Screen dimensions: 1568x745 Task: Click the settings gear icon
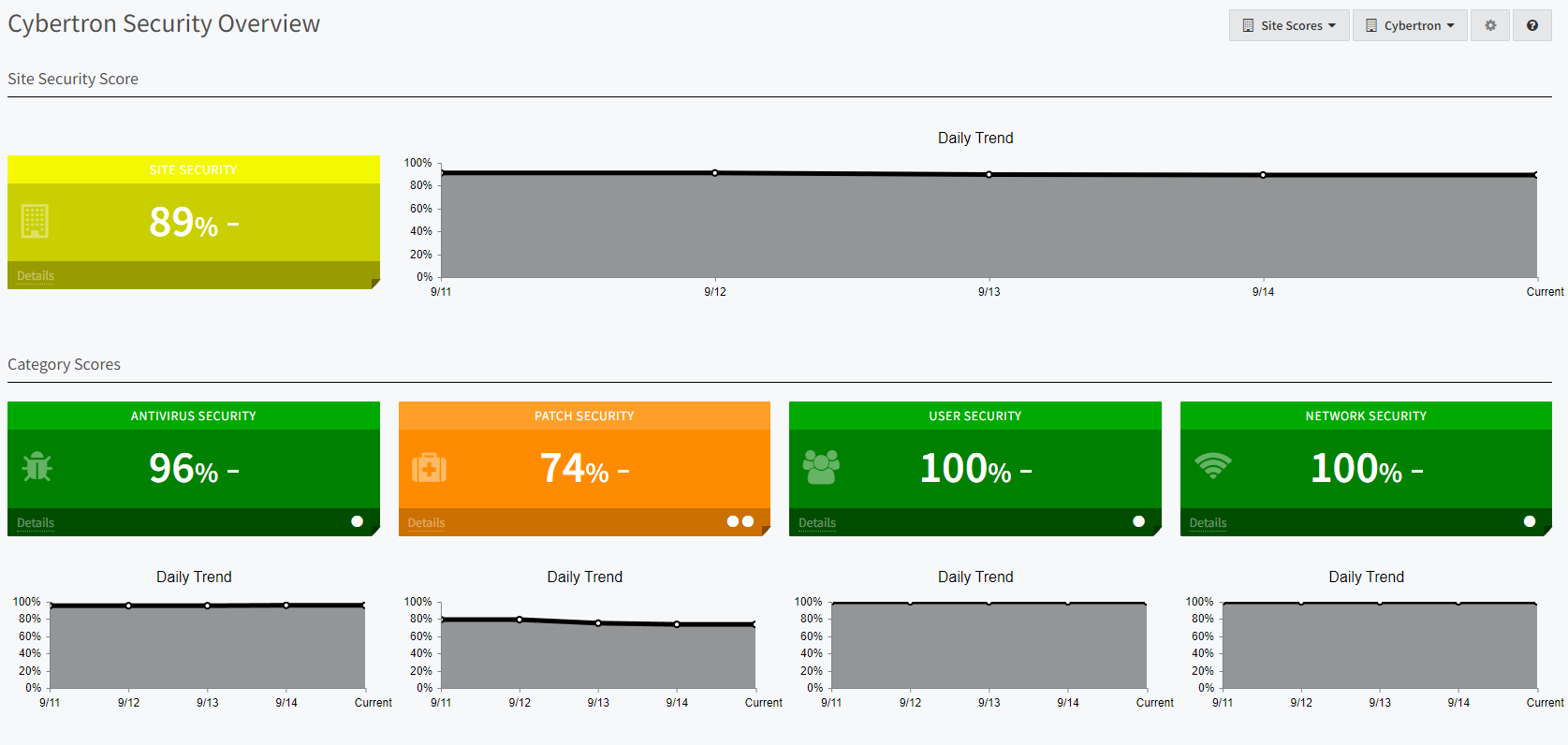pyautogui.click(x=1490, y=25)
